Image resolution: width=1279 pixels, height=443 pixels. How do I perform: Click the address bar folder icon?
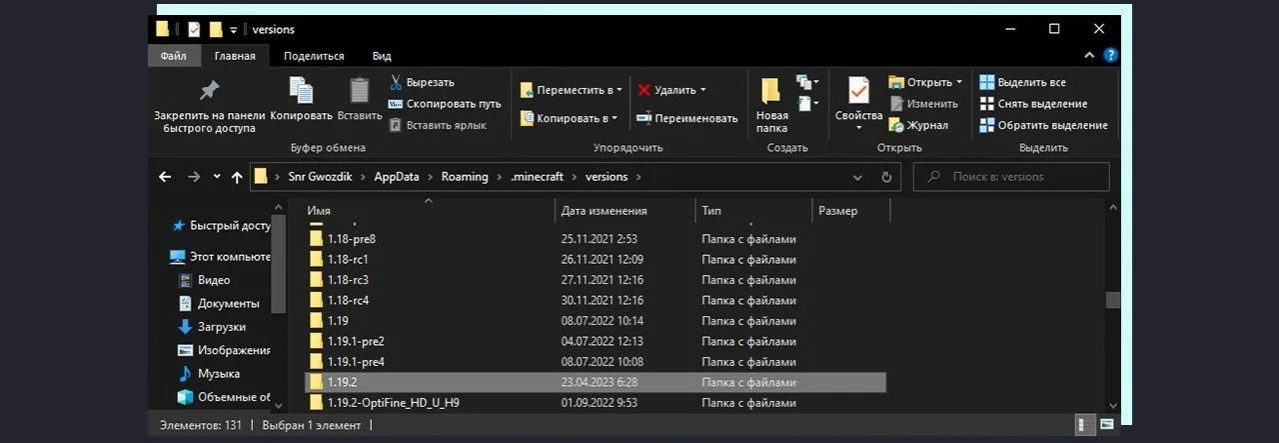coord(261,177)
